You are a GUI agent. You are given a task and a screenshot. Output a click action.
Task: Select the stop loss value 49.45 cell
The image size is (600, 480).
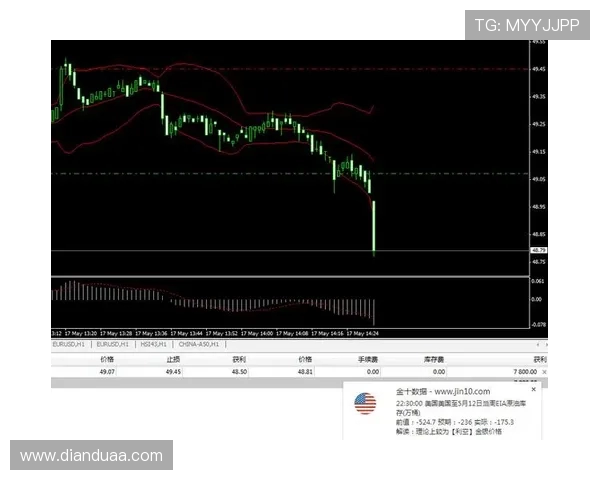[173, 370]
